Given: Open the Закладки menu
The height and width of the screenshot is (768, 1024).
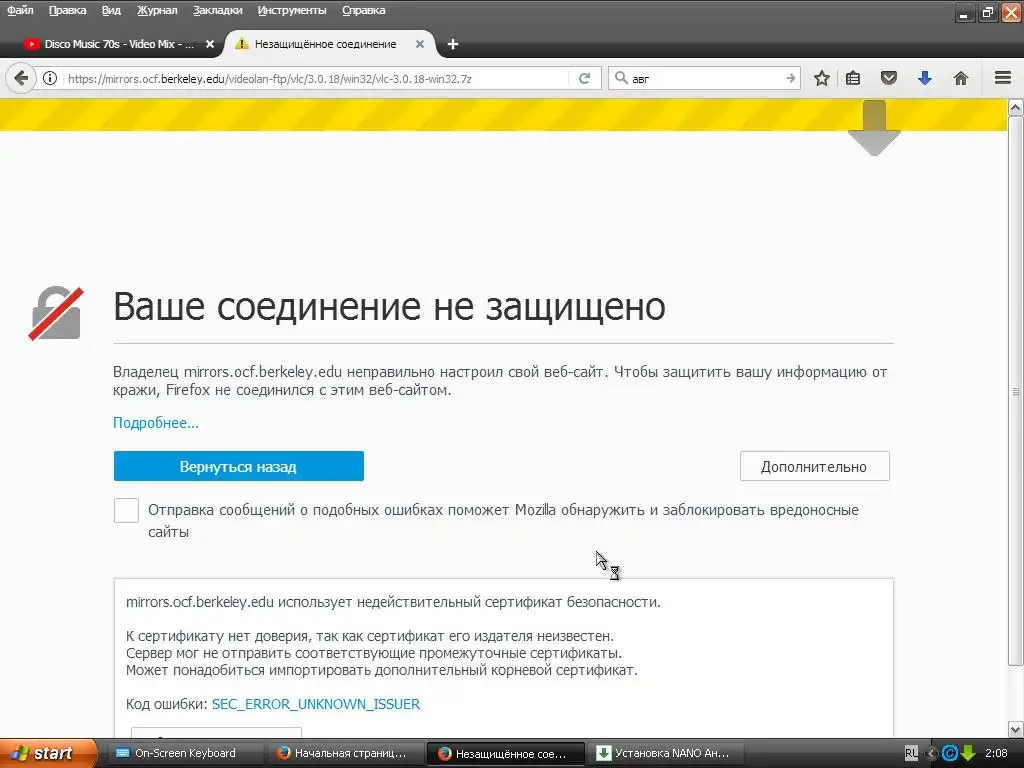Looking at the screenshot, I should pyautogui.click(x=217, y=10).
